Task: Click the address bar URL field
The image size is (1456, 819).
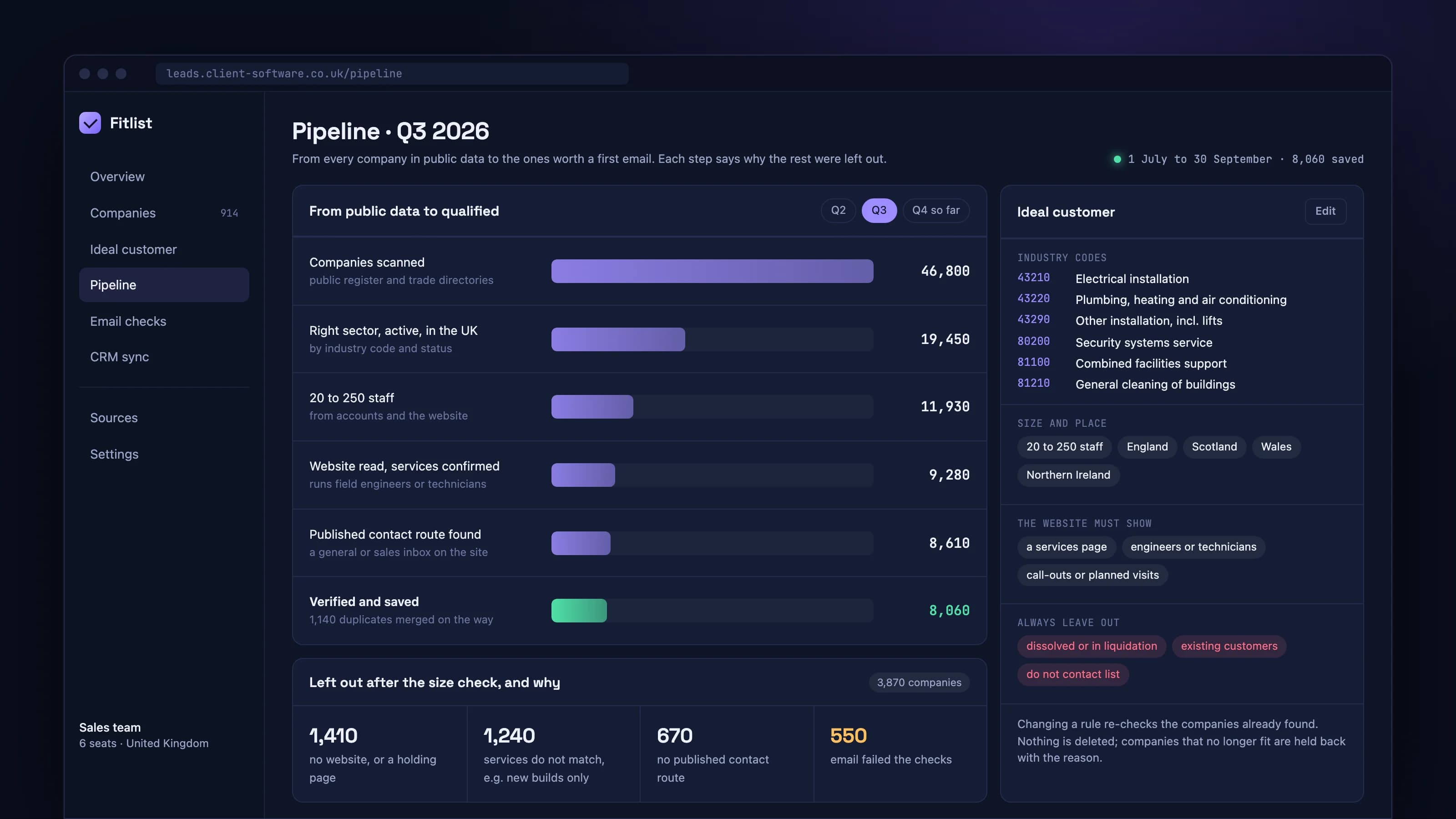Action: tap(392, 73)
